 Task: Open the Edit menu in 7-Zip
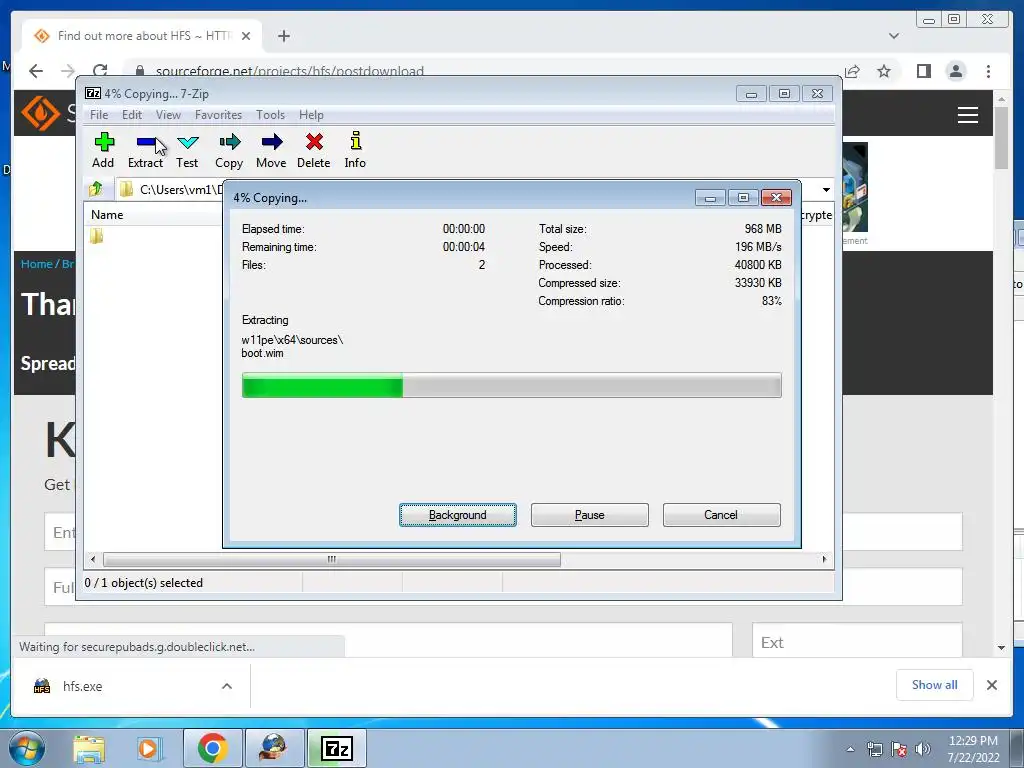click(x=132, y=115)
